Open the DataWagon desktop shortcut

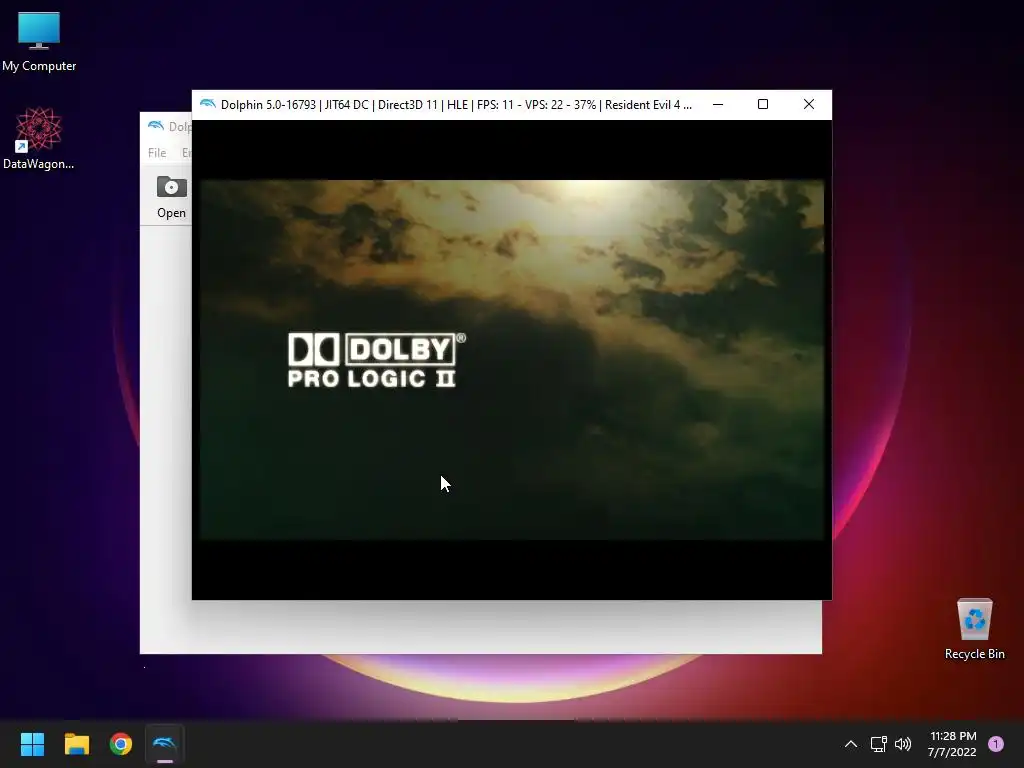[x=39, y=138]
